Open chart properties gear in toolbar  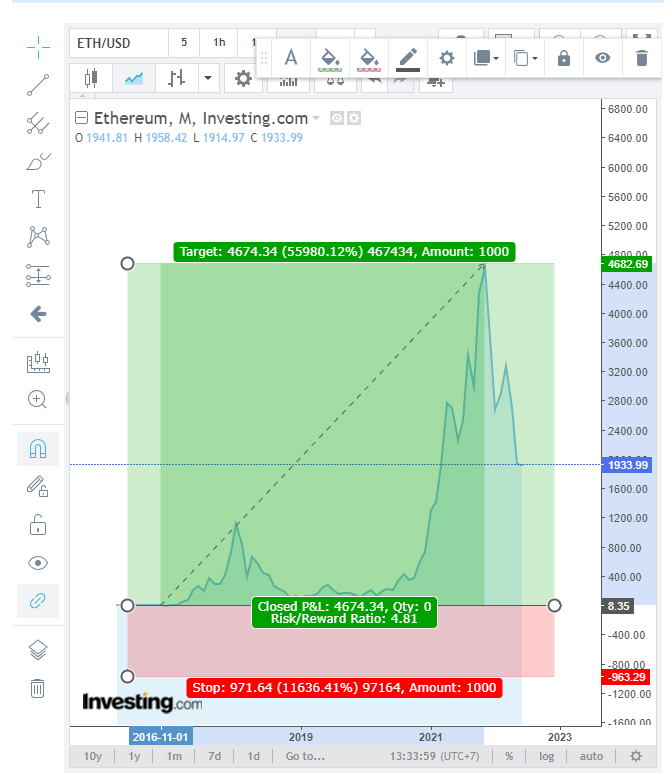[x=243, y=78]
